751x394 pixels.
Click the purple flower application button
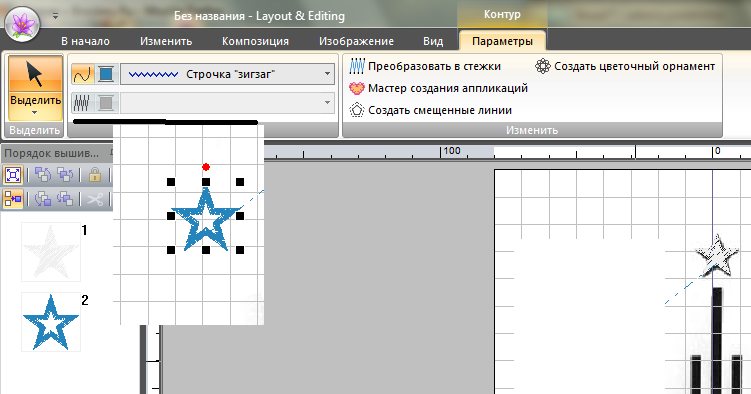click(x=22, y=24)
